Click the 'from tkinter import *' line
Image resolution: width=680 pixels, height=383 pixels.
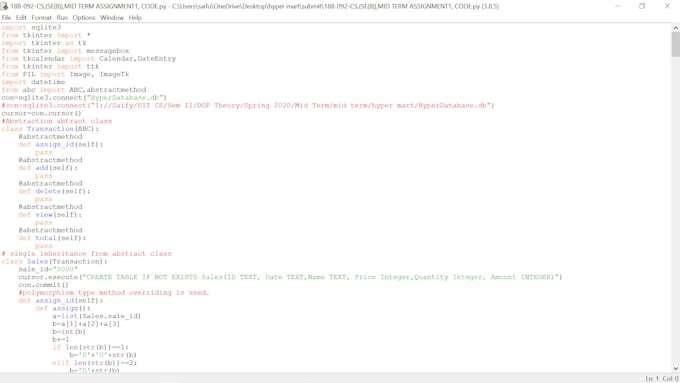tap(46, 35)
